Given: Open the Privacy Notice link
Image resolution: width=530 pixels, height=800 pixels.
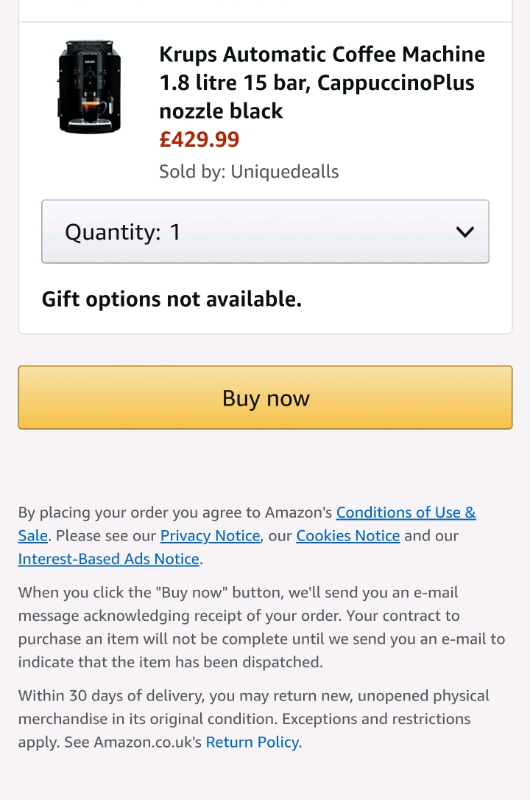Looking at the screenshot, I should point(210,536).
